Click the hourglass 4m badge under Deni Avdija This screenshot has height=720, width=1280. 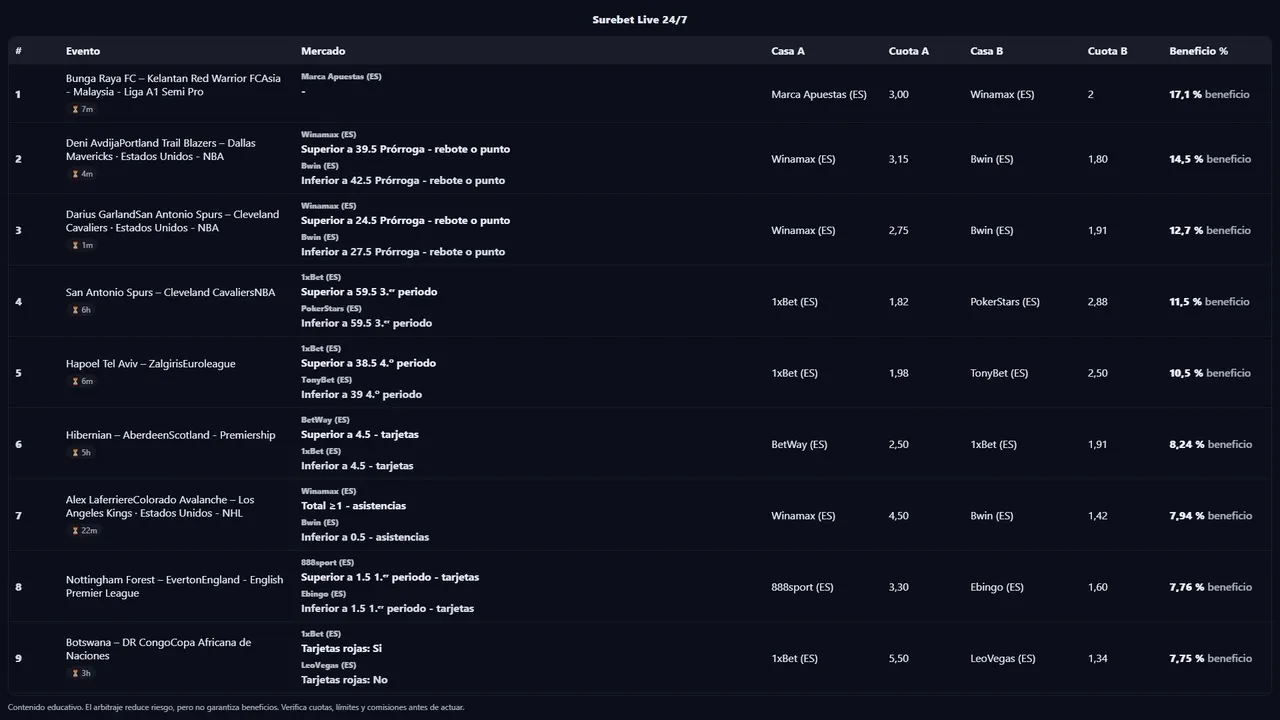click(82, 174)
